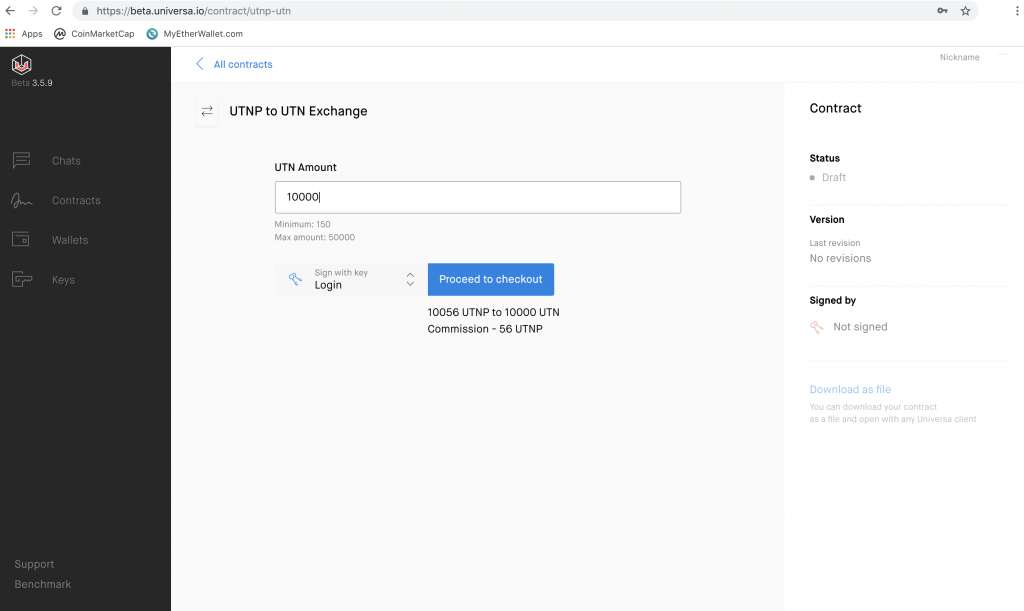1024x611 pixels.
Task: Click the Keys icon in sidebar
Action: click(x=22, y=279)
